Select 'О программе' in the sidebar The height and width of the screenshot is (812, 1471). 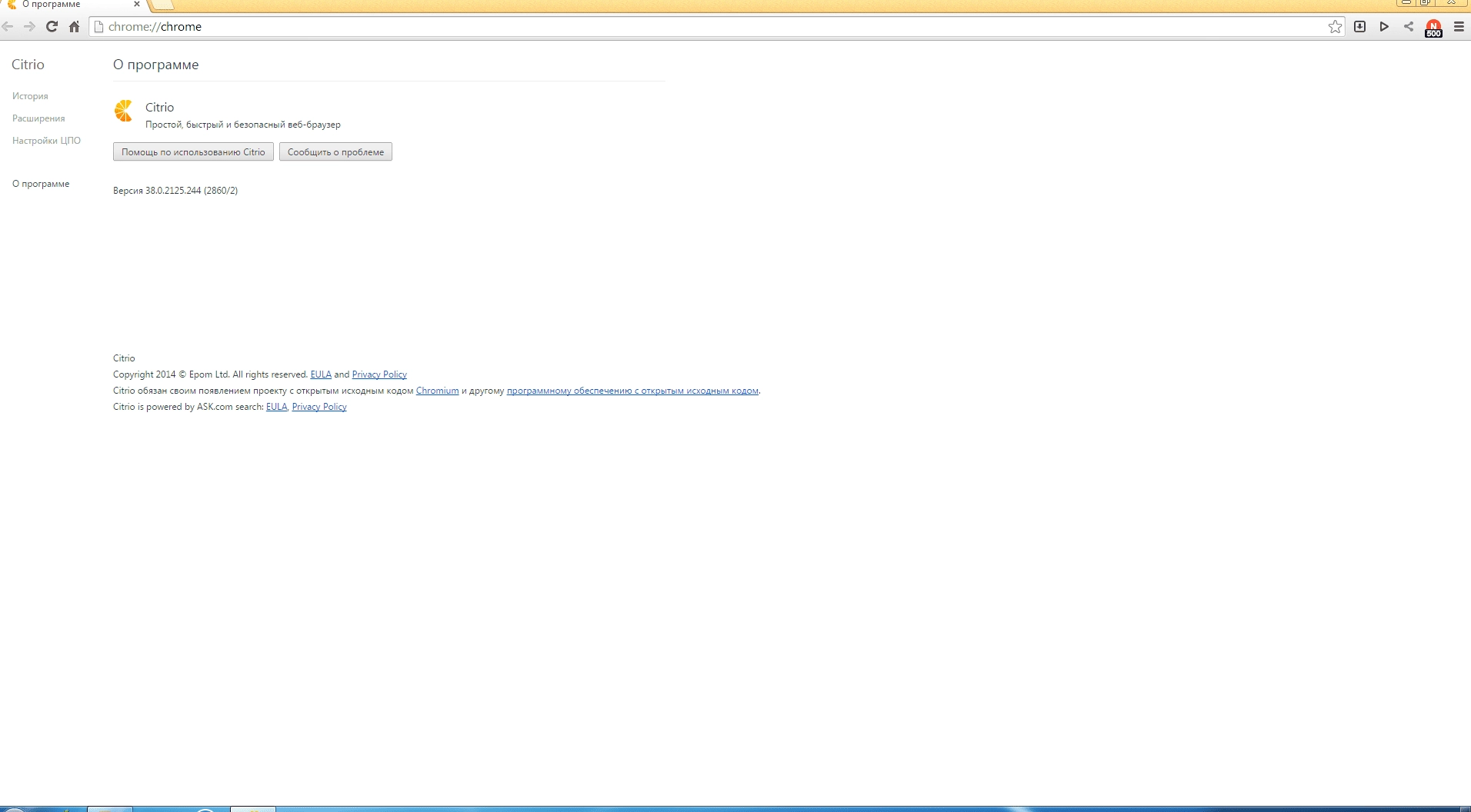click(41, 184)
